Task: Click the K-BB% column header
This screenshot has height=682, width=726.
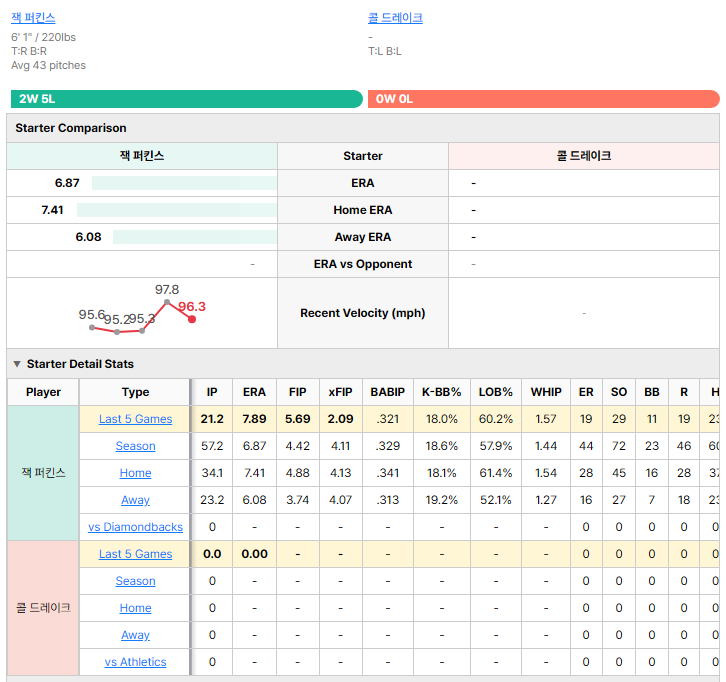Action: pyautogui.click(x=442, y=392)
